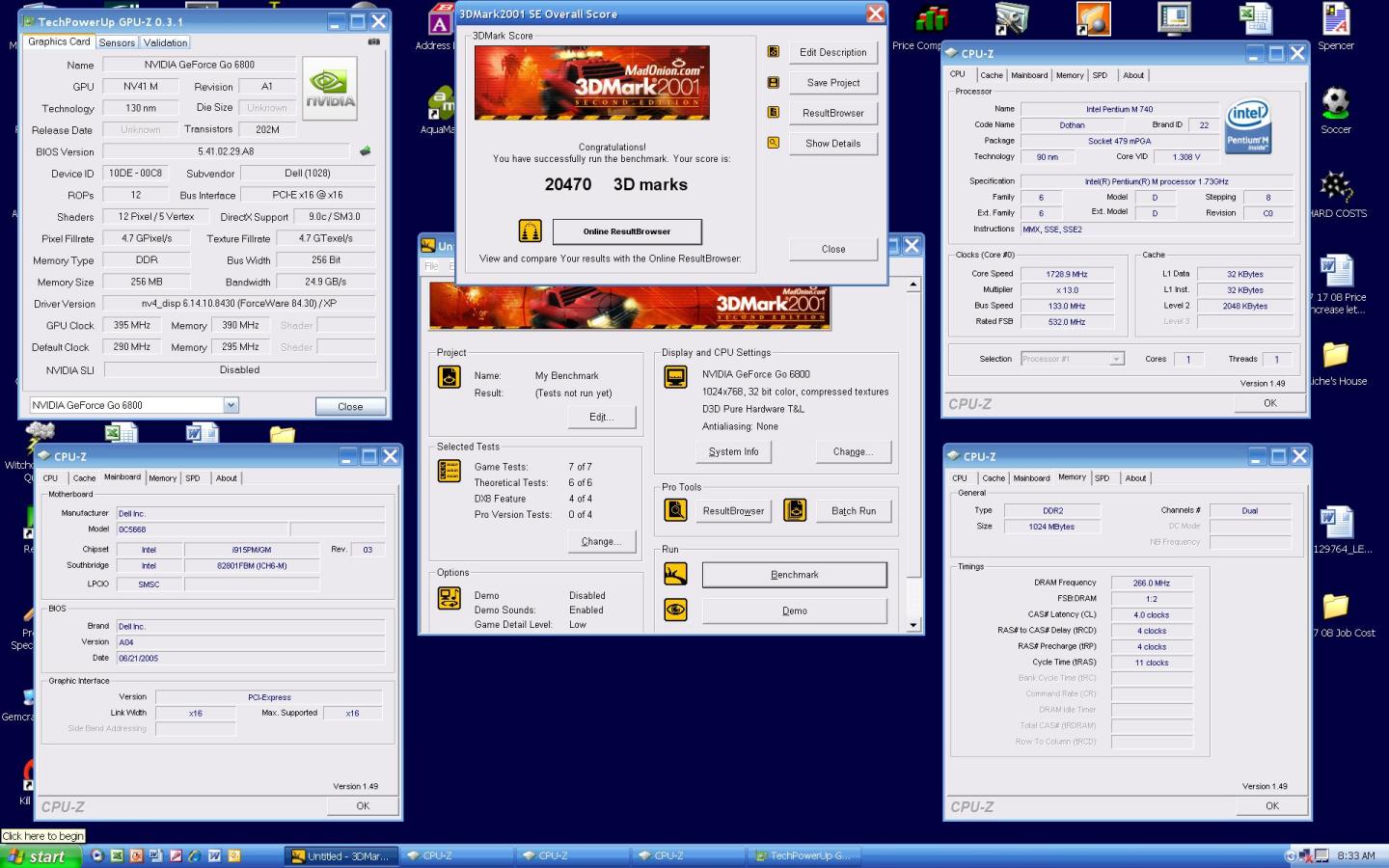Click the Save Project button
Image resolution: width=1389 pixels, height=868 pixels.
[833, 83]
